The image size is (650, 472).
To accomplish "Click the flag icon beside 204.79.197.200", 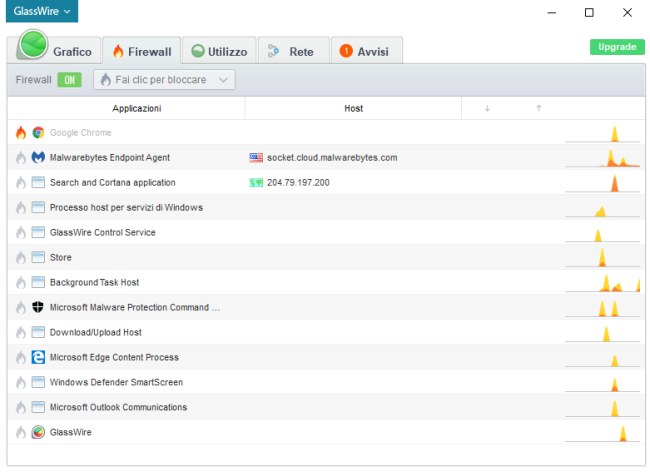I will point(256,183).
